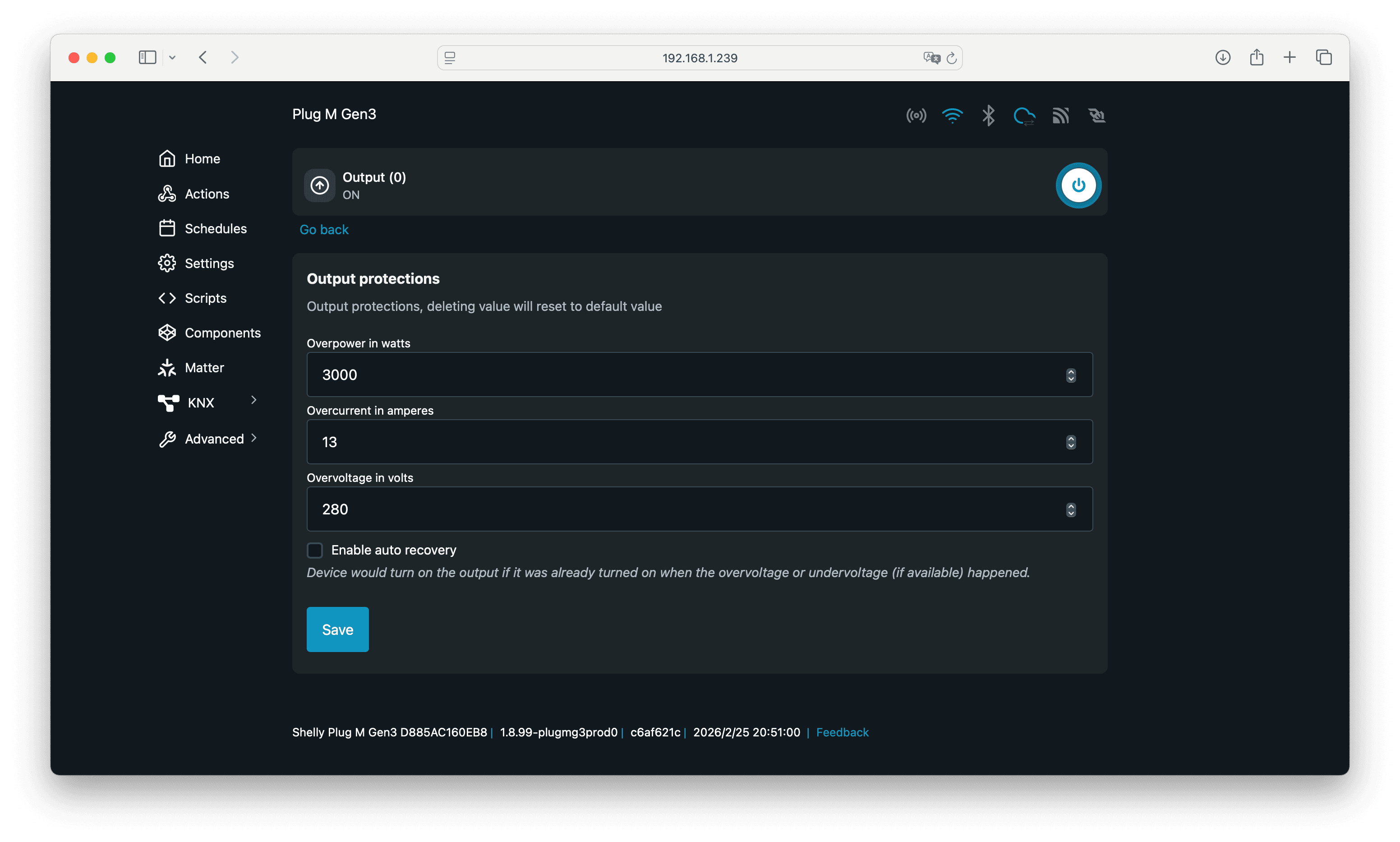Image resolution: width=1400 pixels, height=842 pixels.
Task: Toggle the output power button
Action: pos(1078,185)
